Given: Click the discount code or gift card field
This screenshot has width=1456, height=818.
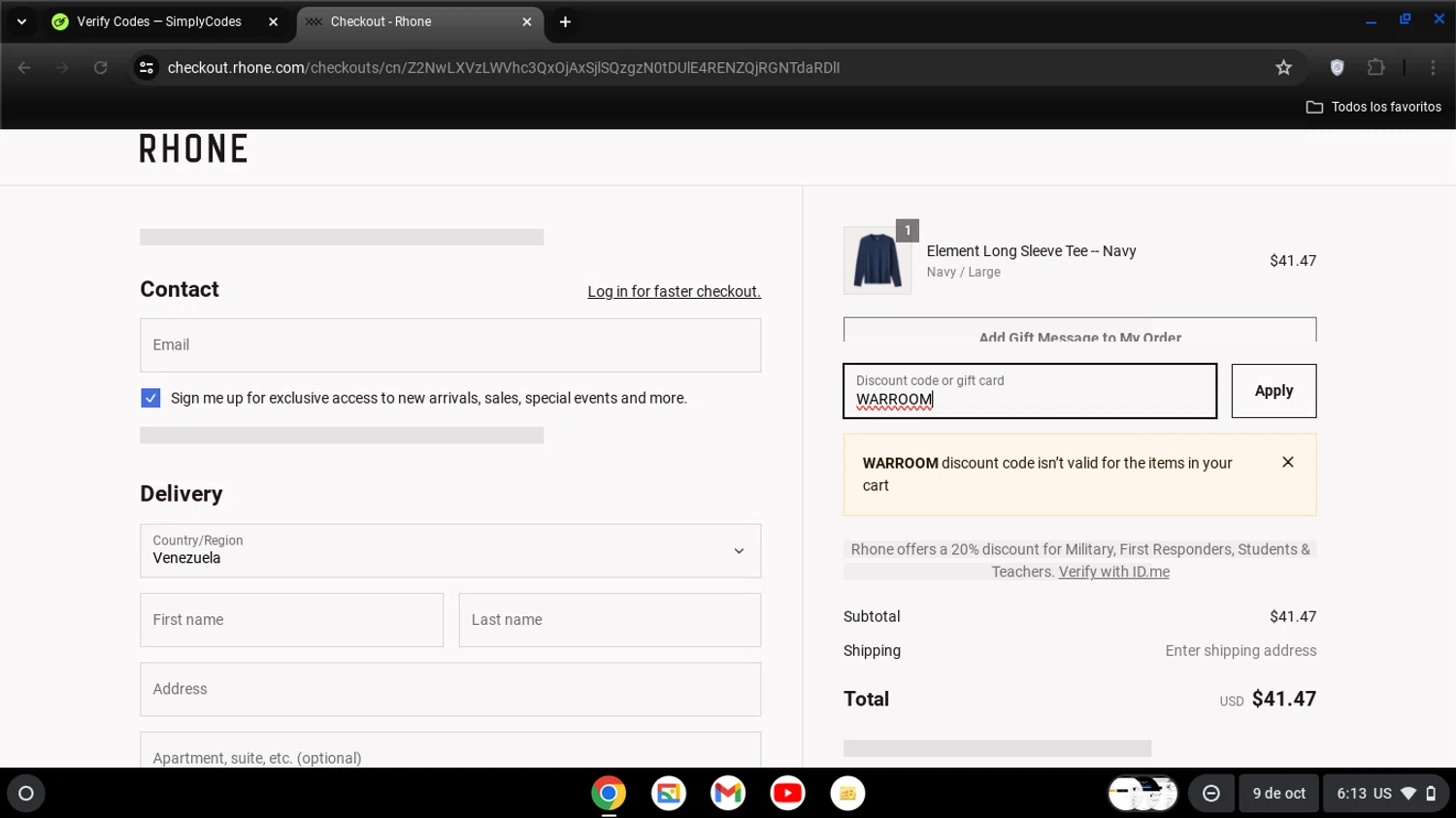Looking at the screenshot, I should 1030,391.
